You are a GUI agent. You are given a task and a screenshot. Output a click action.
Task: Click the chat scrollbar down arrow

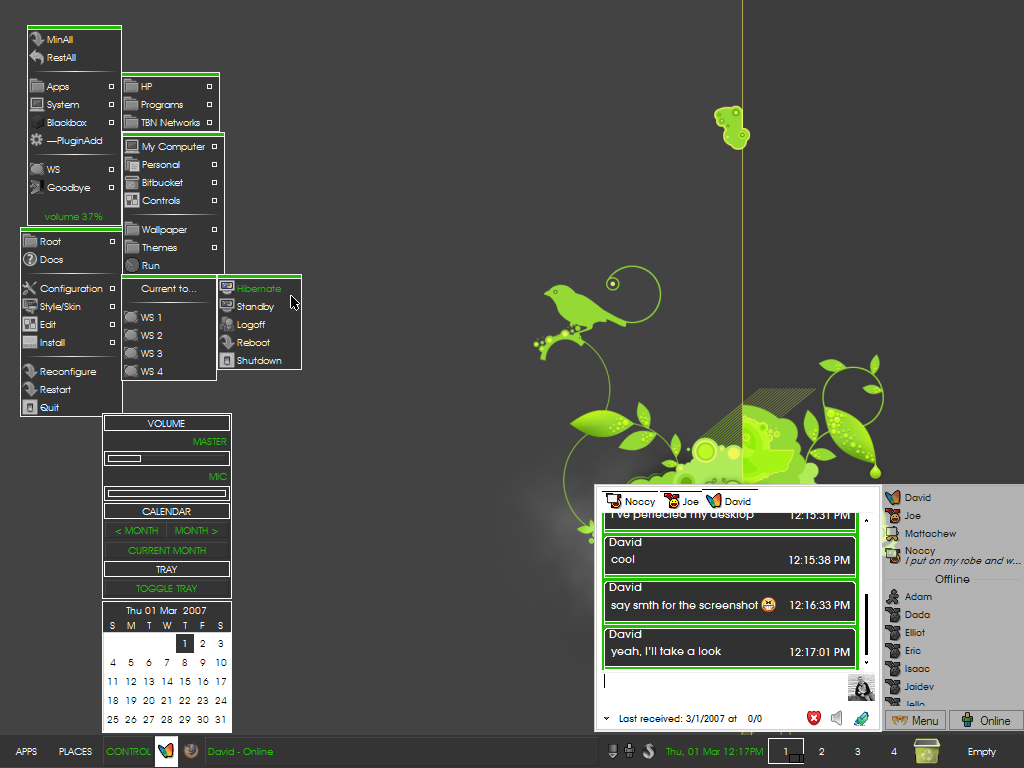tap(867, 662)
